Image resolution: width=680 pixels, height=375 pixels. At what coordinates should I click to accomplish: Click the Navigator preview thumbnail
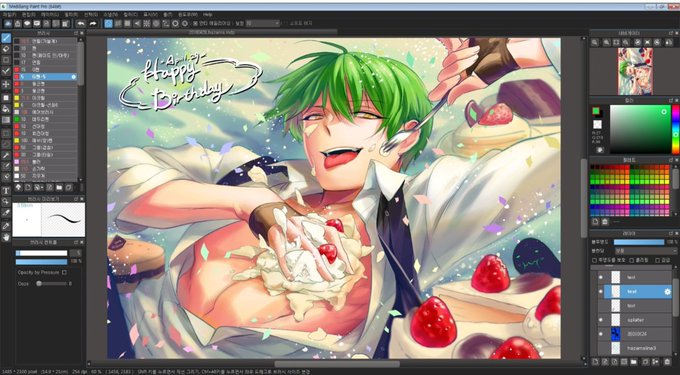click(635, 71)
